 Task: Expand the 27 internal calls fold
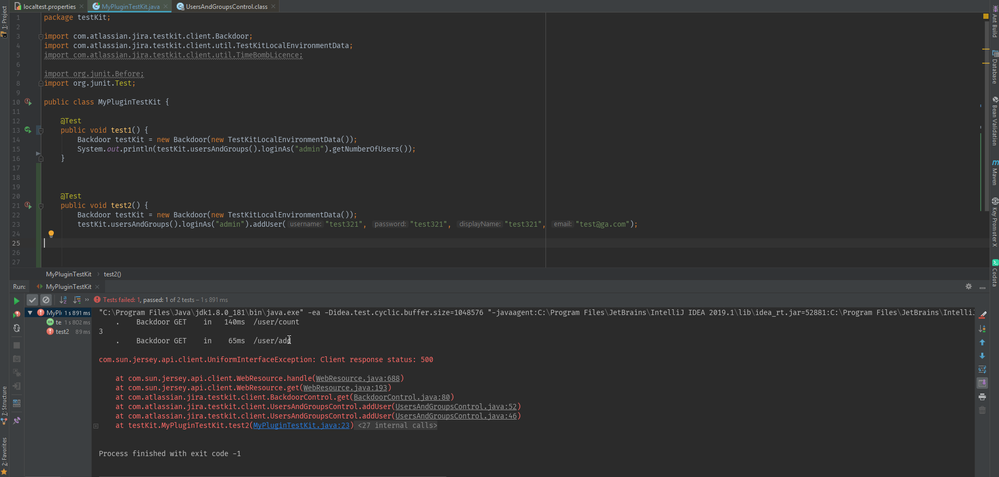[x=398, y=425]
